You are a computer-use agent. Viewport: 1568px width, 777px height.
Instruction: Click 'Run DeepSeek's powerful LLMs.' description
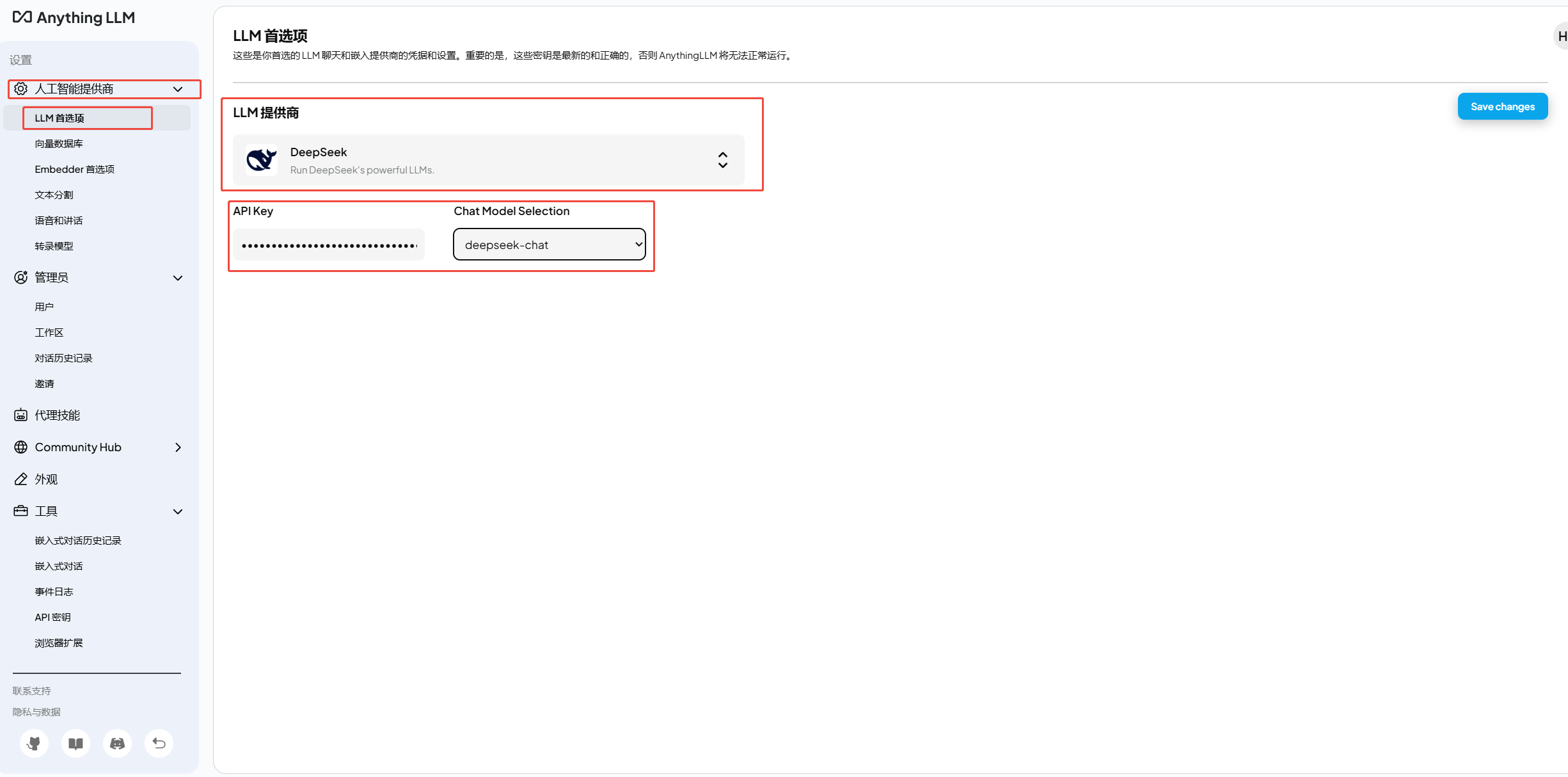[x=362, y=170]
